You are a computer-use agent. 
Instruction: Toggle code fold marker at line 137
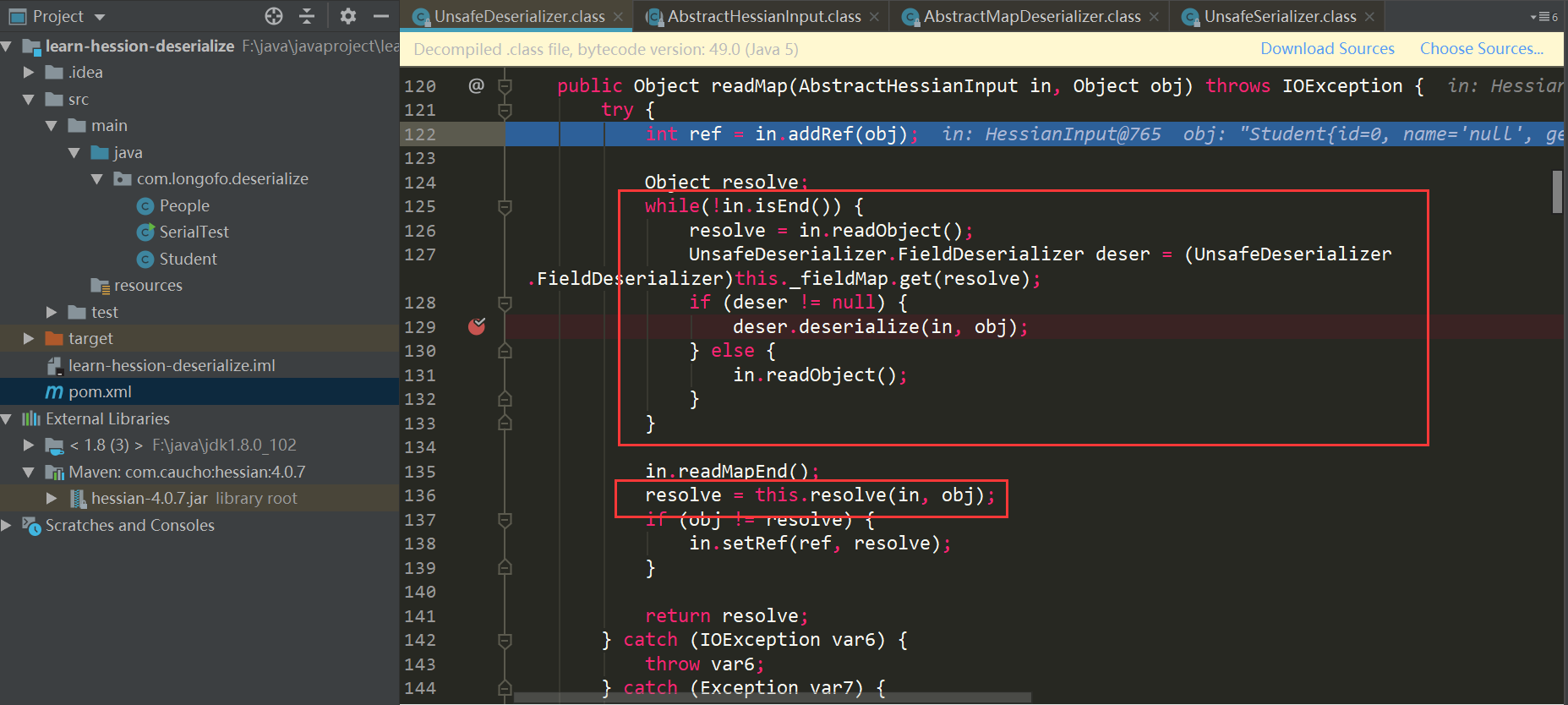tap(505, 520)
